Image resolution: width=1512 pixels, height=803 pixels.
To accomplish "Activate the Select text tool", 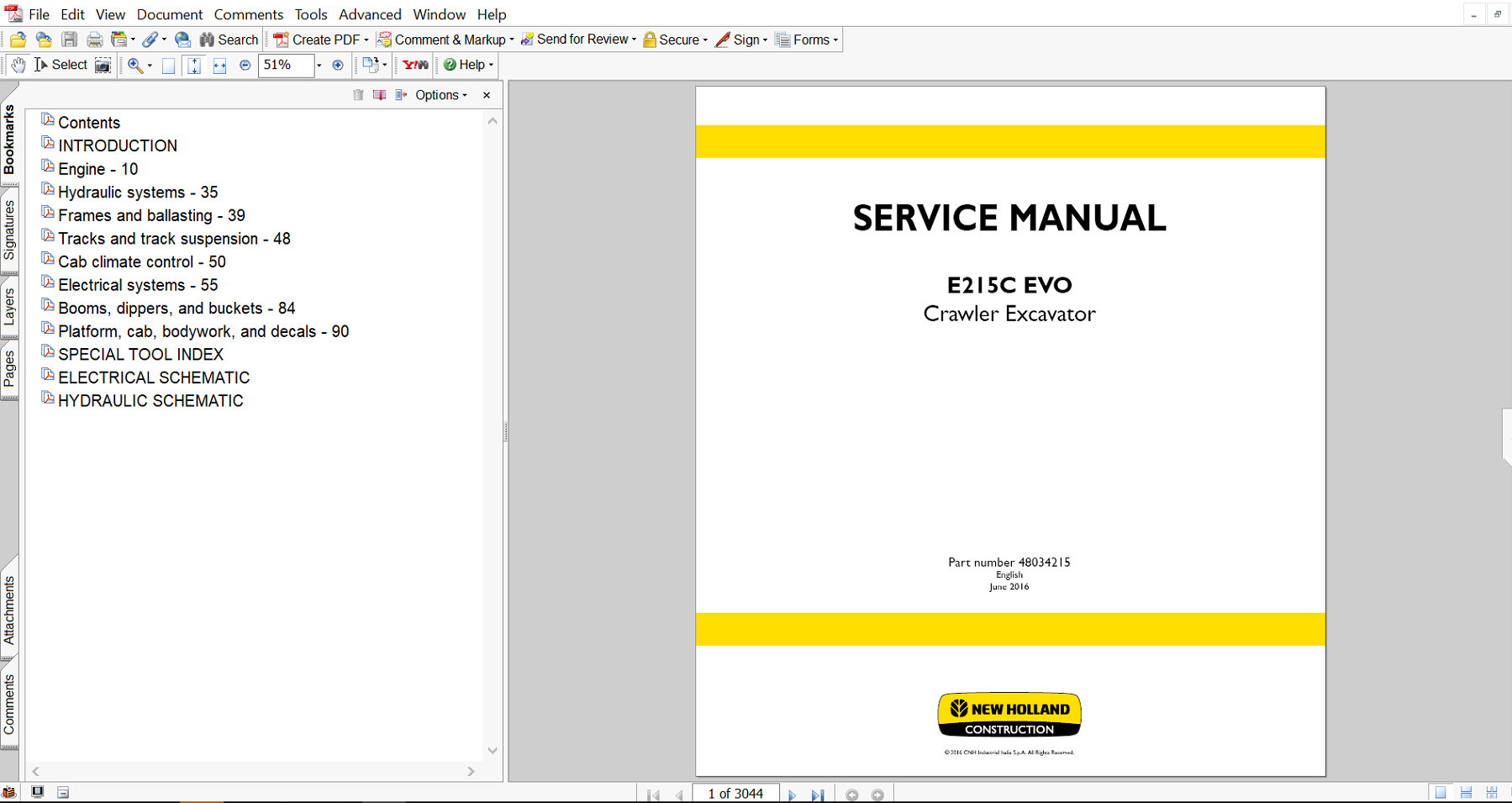I will [61, 65].
